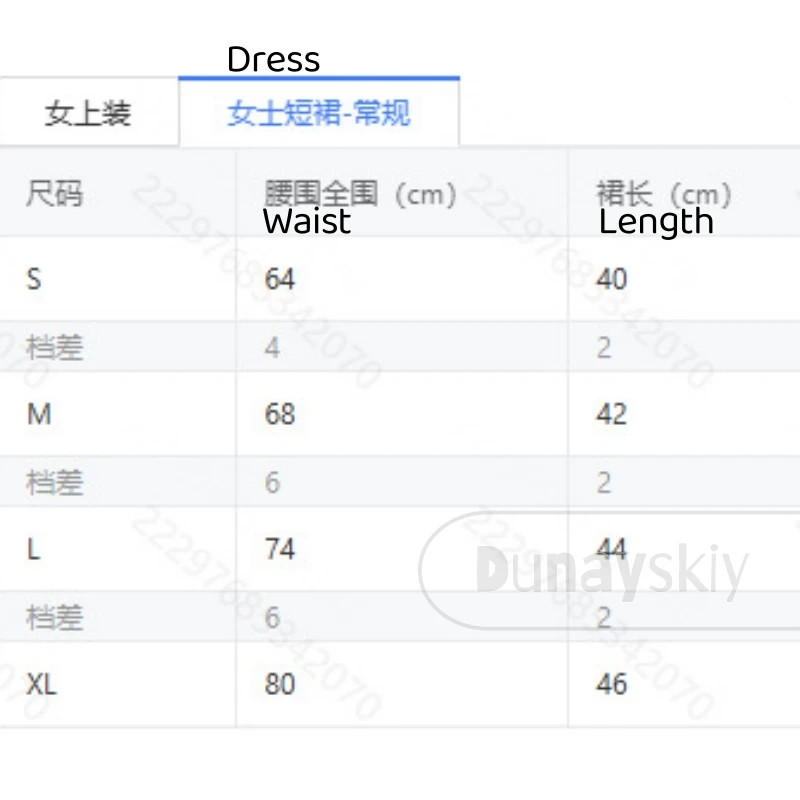This screenshot has width=800, height=800.
Task: Click waist value 64 for size S
Action: point(280,279)
